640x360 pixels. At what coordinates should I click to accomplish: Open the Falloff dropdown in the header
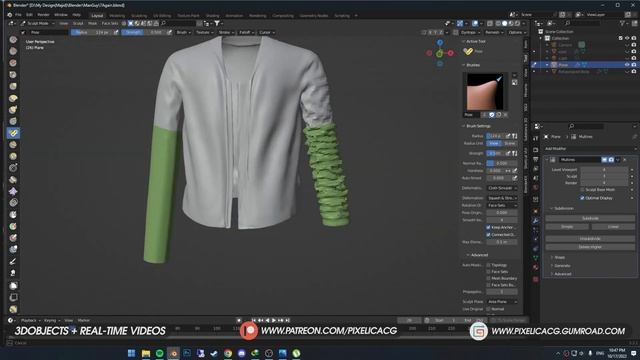[246, 32]
